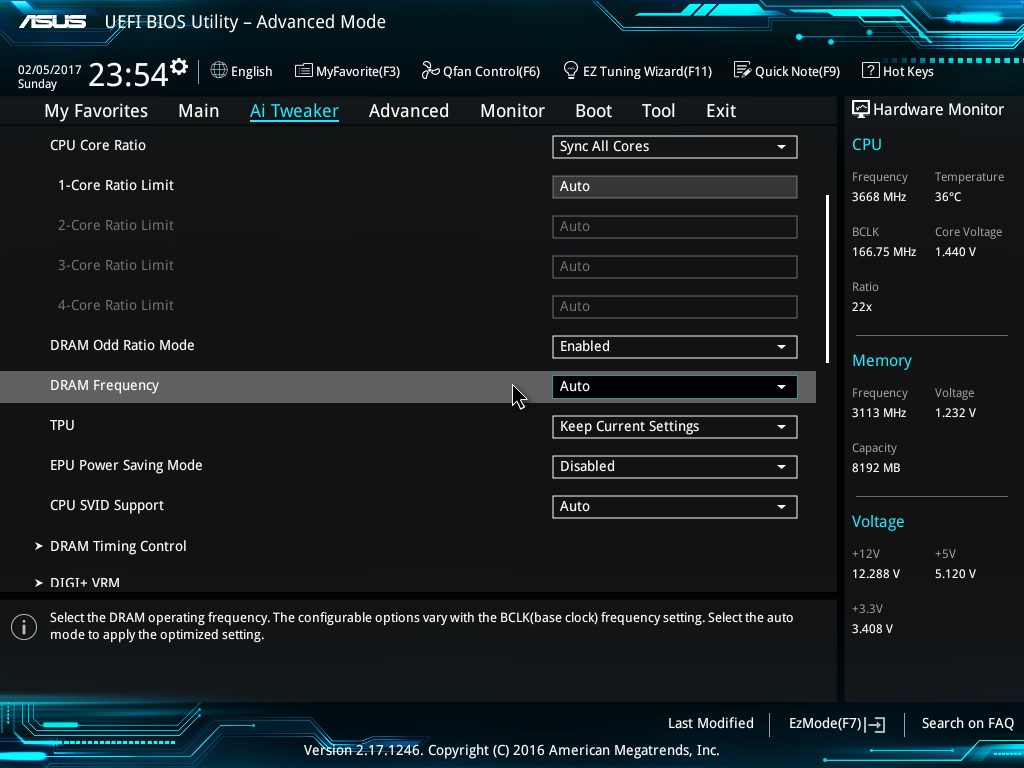Open the EPU Power Saving Mode dropdown
1024x768 pixels.
click(675, 466)
